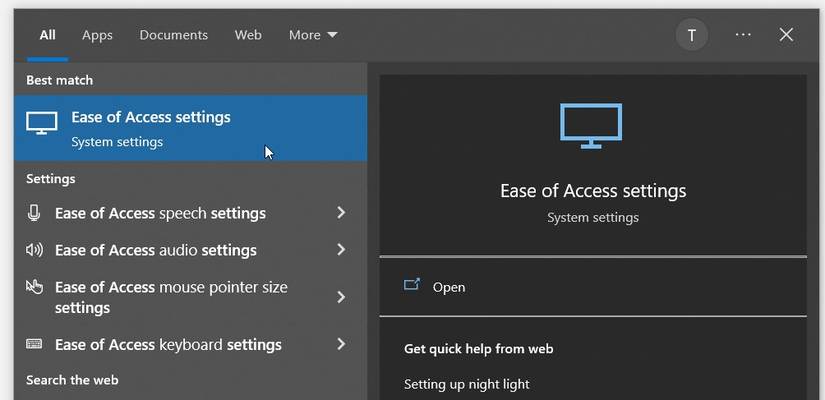825x400 pixels.
Task: Click the keyboard icon in Settings list
Action: click(x=34, y=344)
